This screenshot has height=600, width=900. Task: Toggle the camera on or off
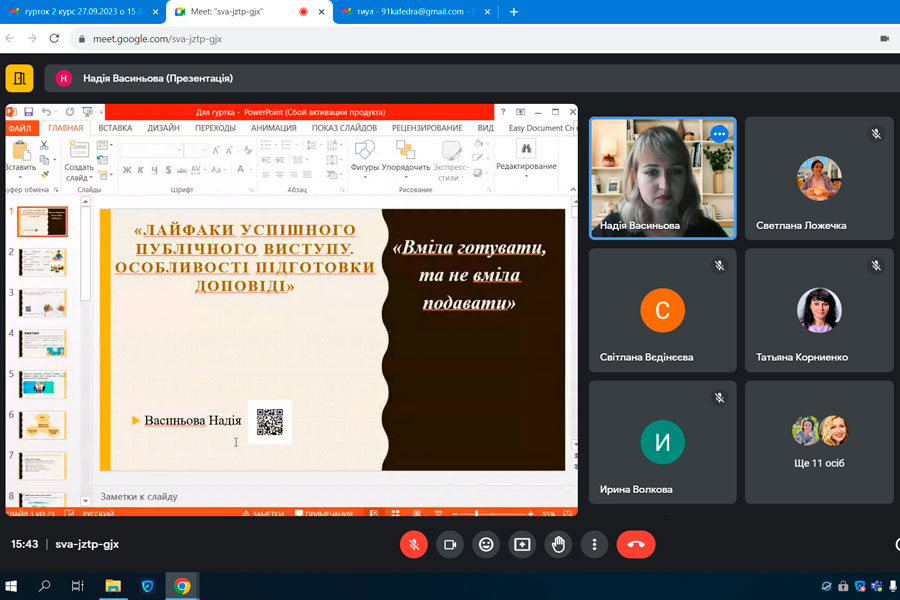point(450,544)
